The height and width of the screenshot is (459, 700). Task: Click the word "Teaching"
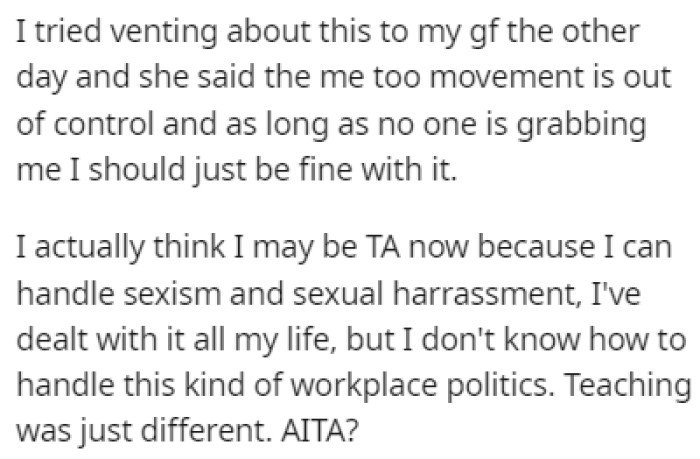pyautogui.click(x=625, y=386)
